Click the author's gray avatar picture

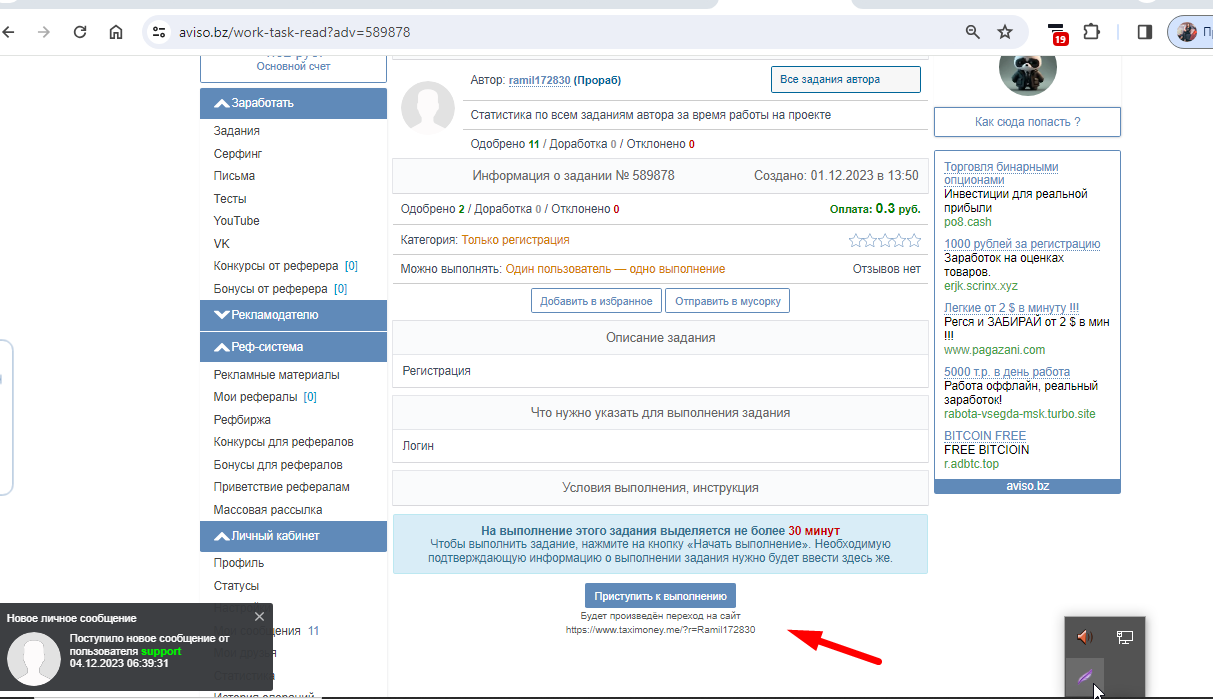click(428, 107)
